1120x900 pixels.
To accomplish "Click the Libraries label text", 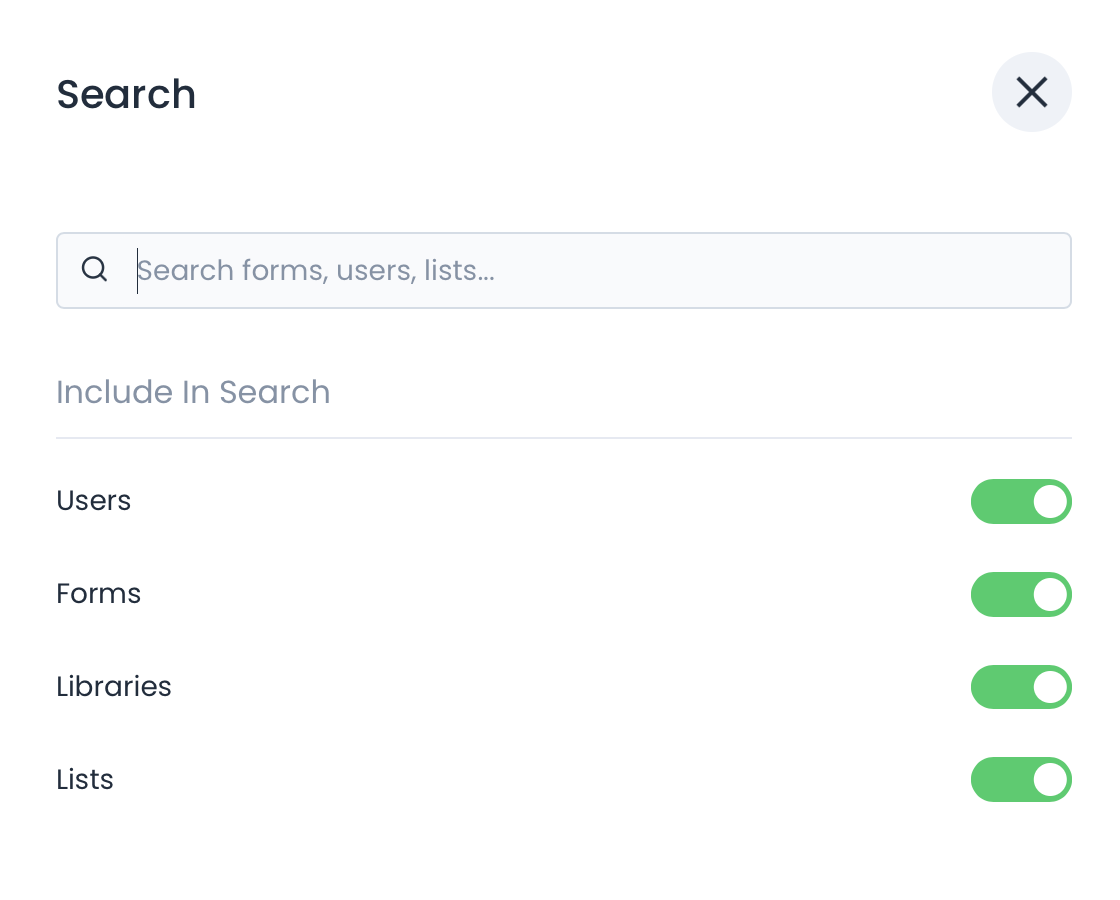I will pyautogui.click(x=114, y=686).
